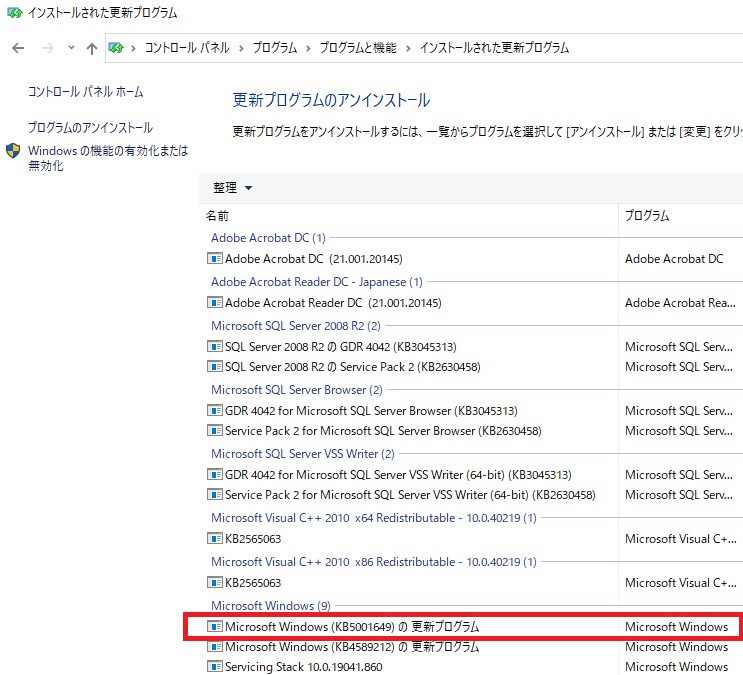Click icon of SQL Server 2008 R2 GDR 4042

(x=215, y=347)
